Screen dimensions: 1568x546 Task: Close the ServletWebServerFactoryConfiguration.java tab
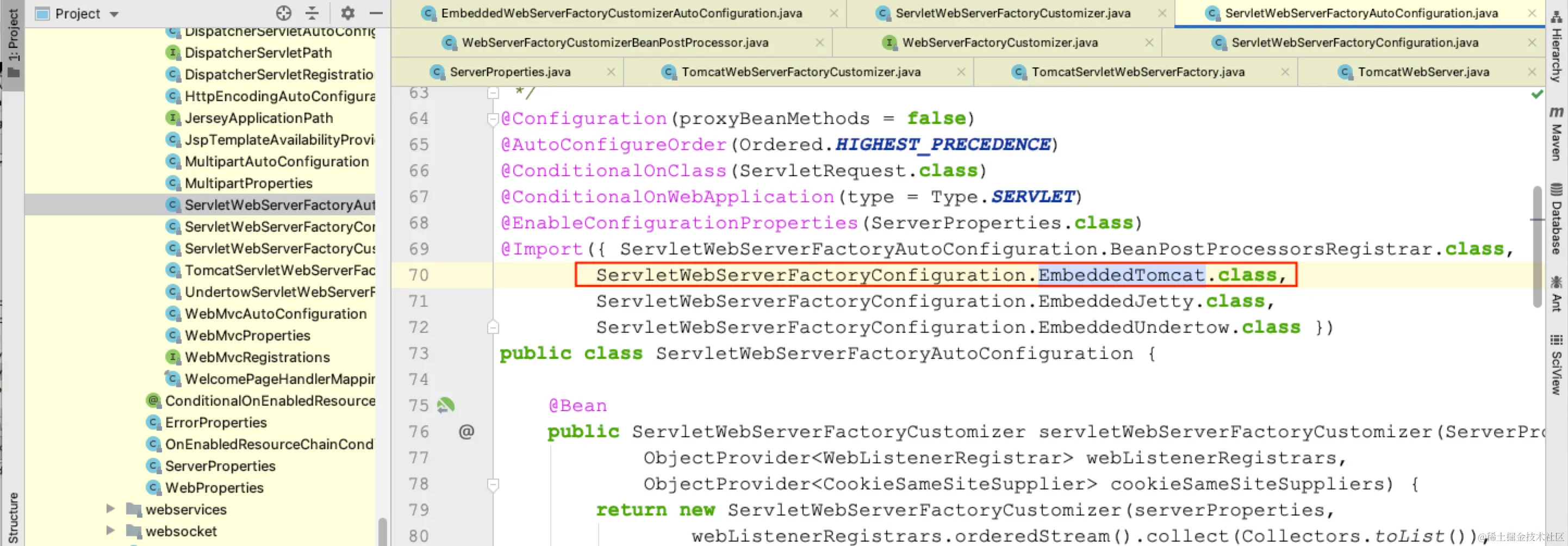pyautogui.click(x=1532, y=42)
